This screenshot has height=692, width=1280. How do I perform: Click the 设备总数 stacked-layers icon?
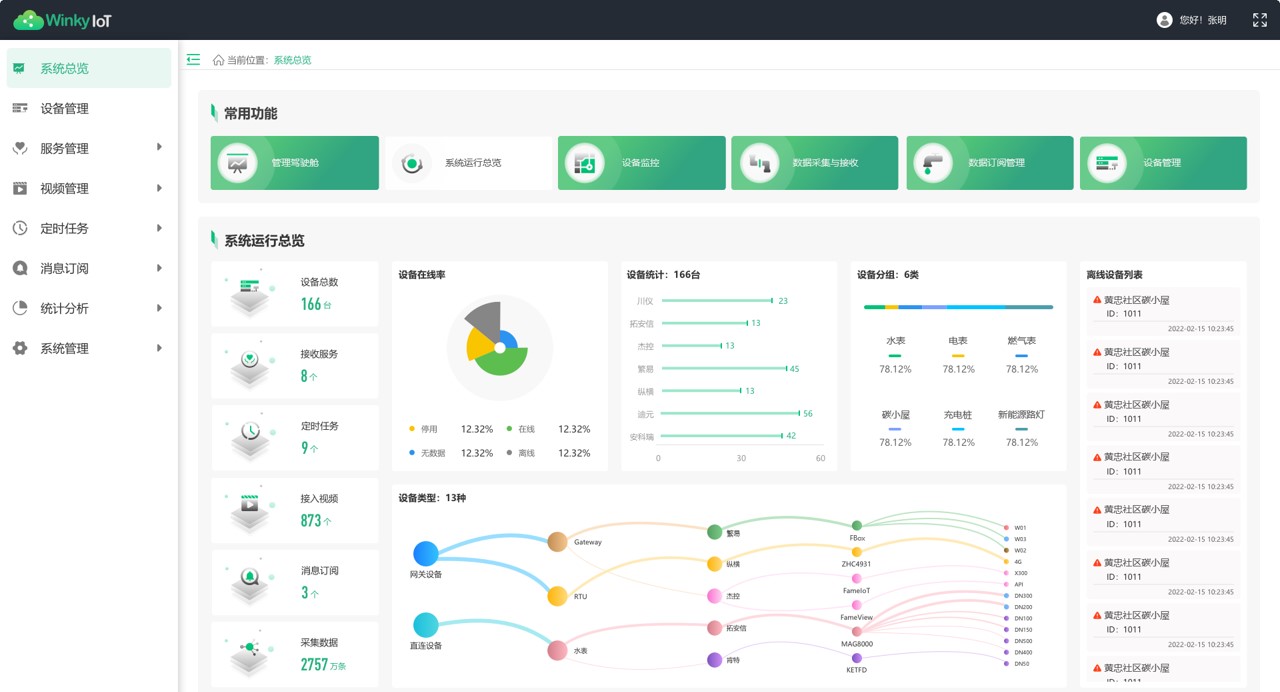(x=250, y=298)
